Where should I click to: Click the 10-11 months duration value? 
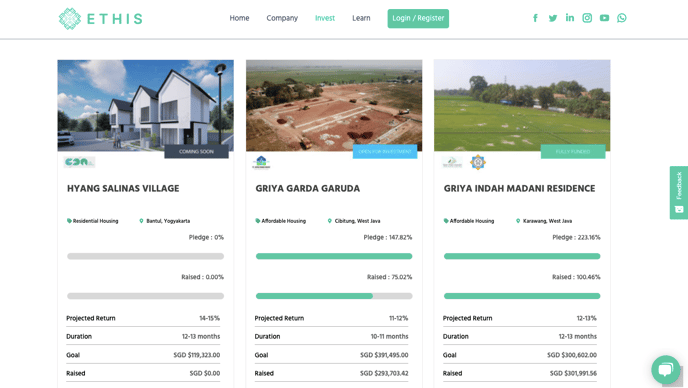(390, 337)
